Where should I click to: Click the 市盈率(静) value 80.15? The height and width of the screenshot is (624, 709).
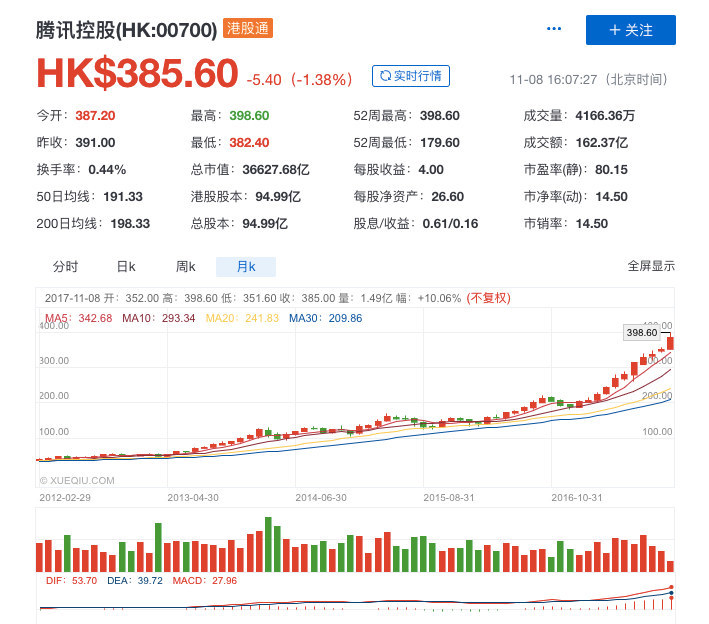611,170
